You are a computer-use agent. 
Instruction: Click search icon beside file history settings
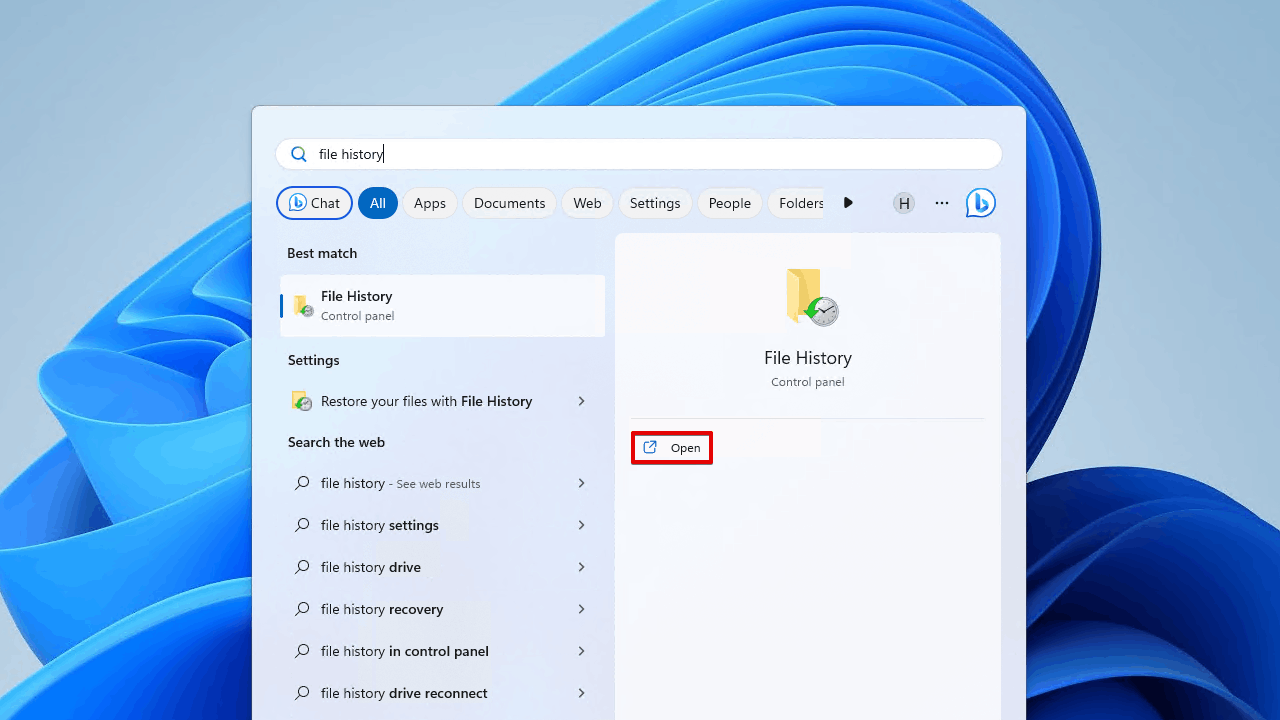click(x=302, y=525)
